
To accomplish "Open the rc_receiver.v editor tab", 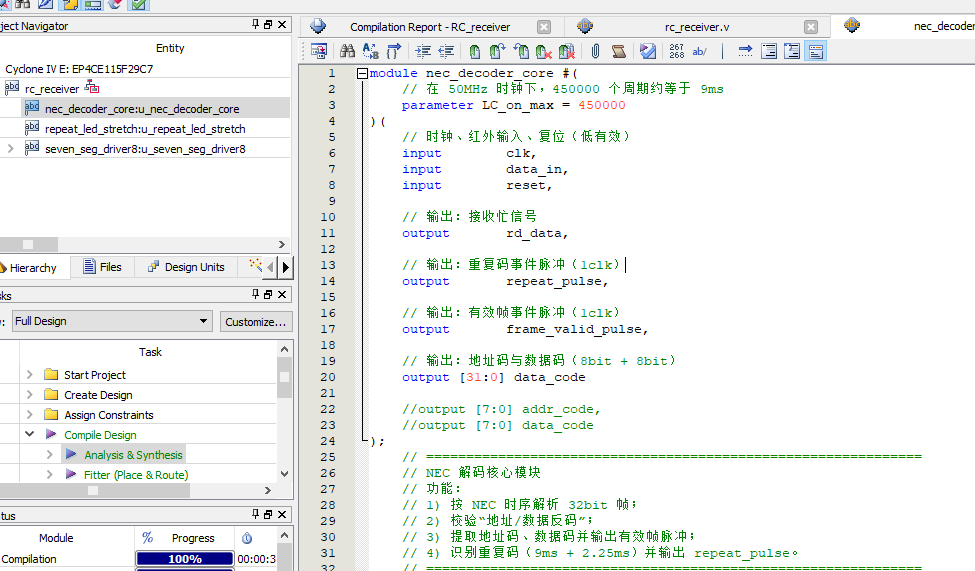I will pyautogui.click(x=697, y=27).
